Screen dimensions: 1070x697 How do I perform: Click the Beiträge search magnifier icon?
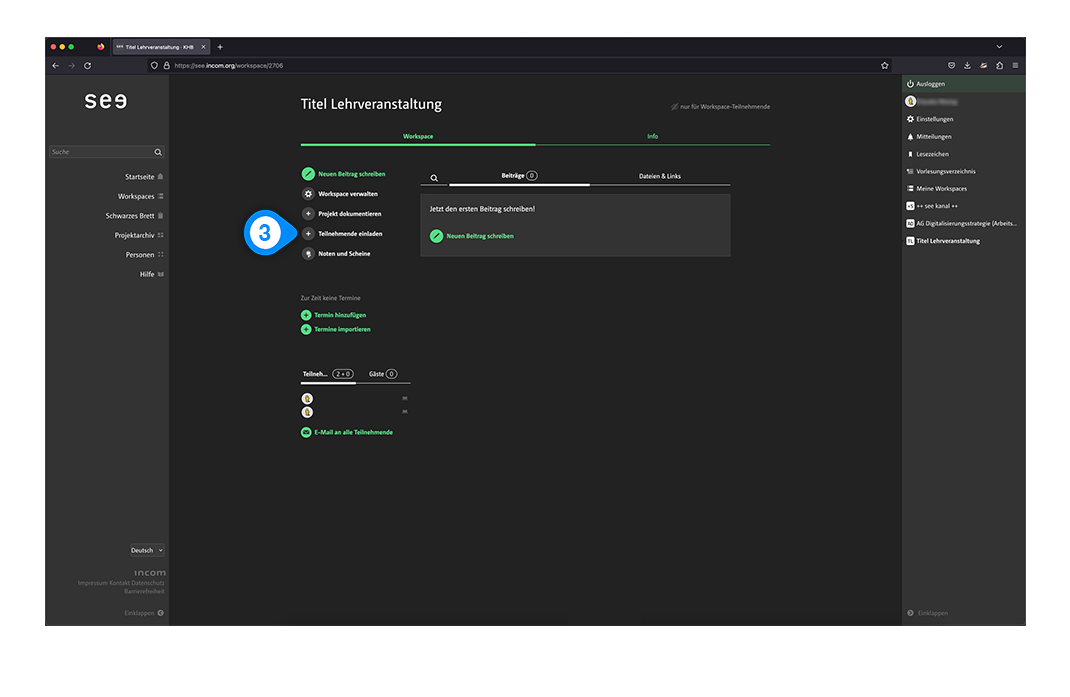pos(434,178)
